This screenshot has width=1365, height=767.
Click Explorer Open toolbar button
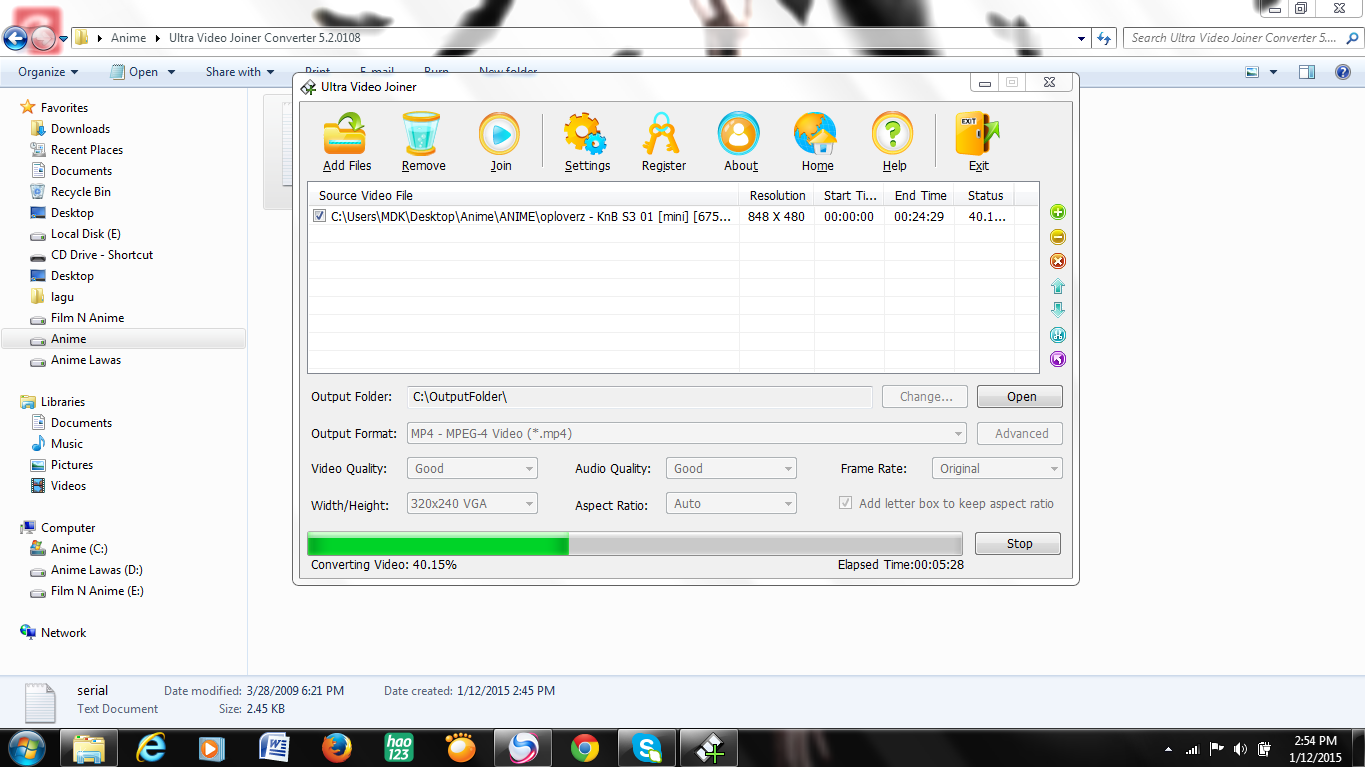point(142,72)
